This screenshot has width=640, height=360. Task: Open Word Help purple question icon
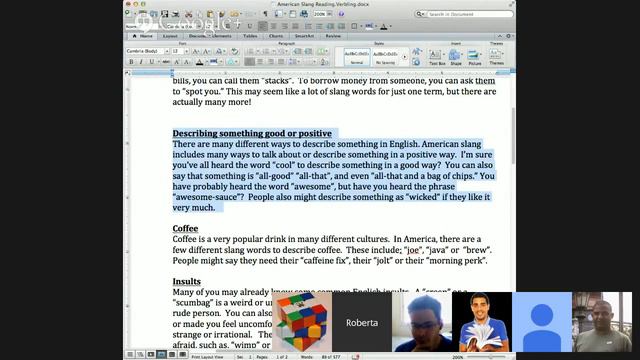coord(341,14)
